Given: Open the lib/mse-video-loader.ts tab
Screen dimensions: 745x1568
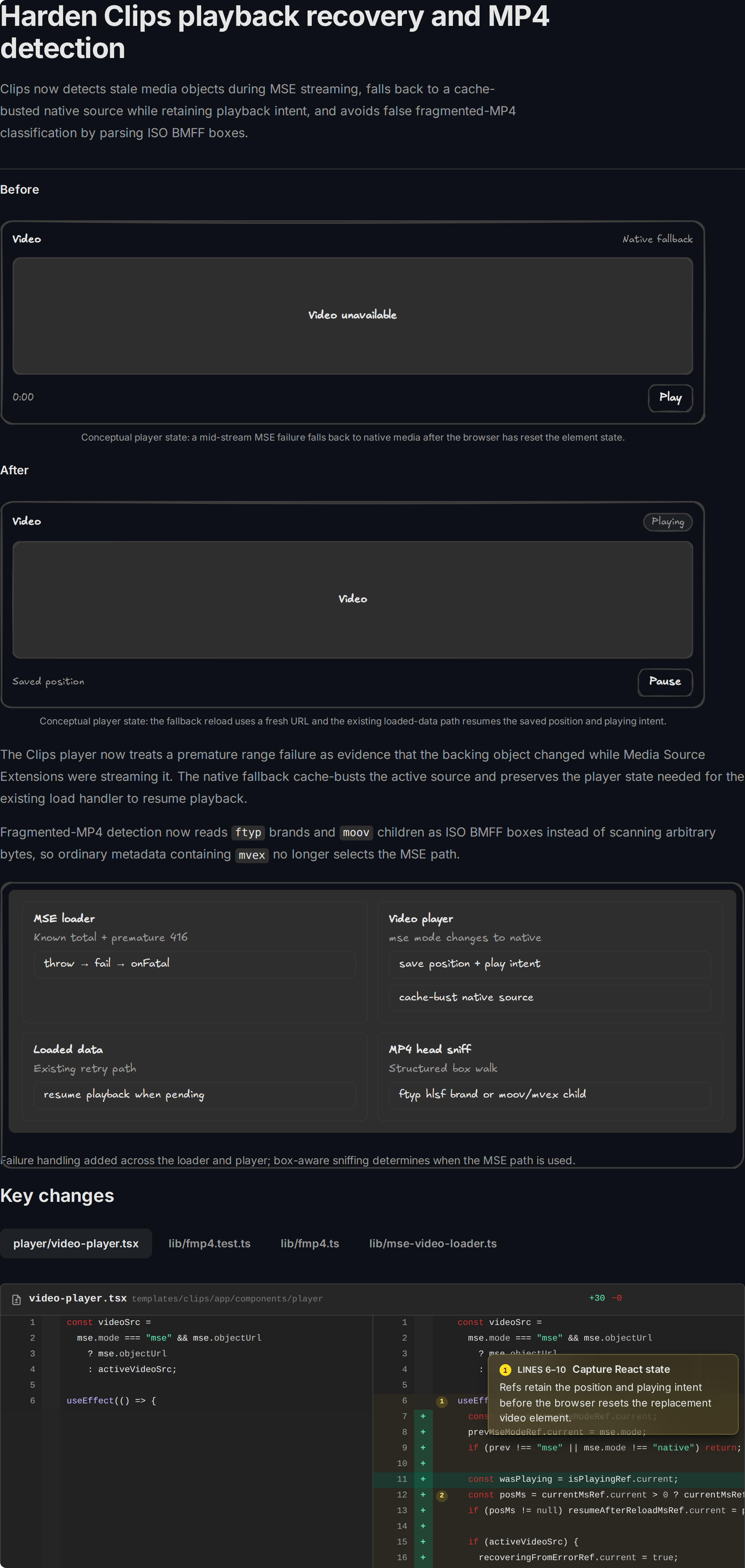Looking at the screenshot, I should pyautogui.click(x=433, y=1243).
